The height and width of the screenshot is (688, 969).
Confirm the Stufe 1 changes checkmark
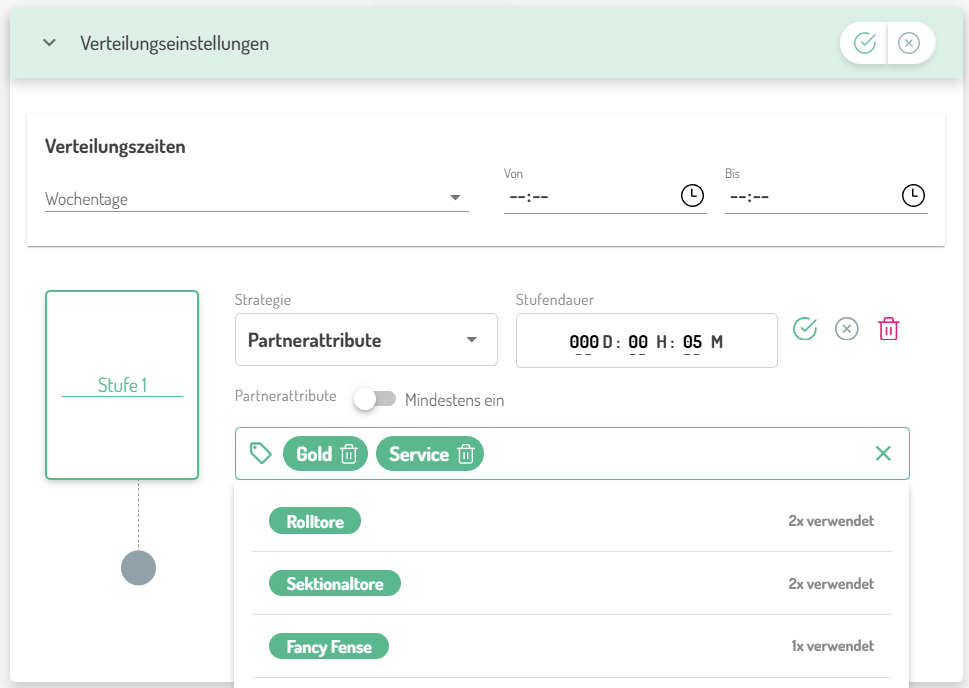[805, 328]
